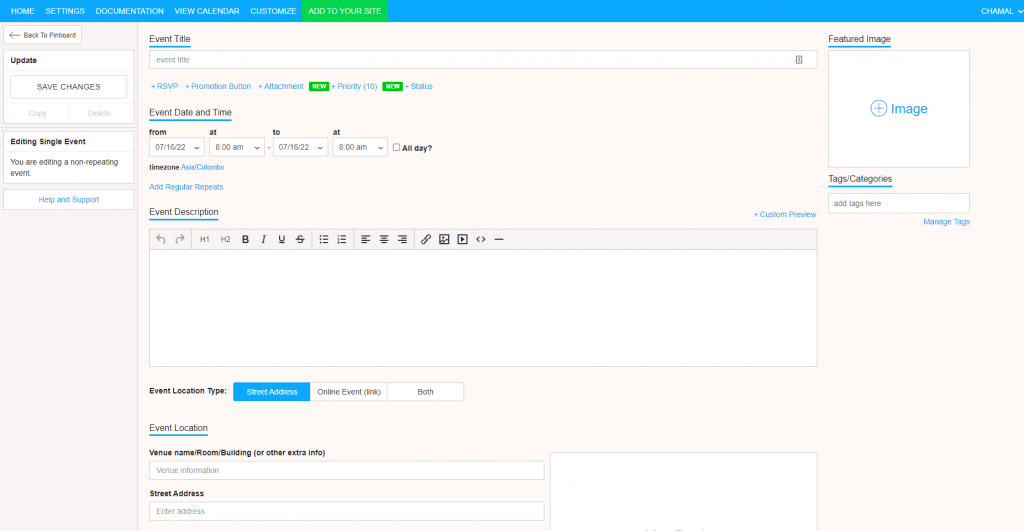This screenshot has width=1024, height=531.
Task: Insert an image into the description
Action: point(444,239)
